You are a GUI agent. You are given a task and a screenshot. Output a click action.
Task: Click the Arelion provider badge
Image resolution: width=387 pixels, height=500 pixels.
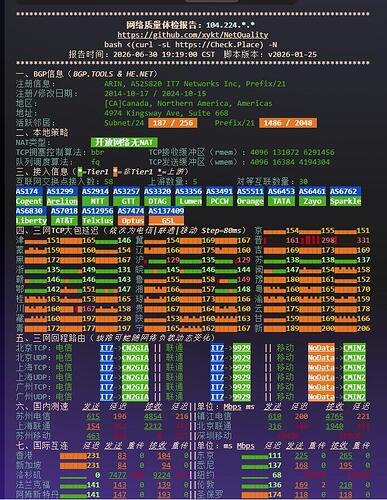point(62,201)
